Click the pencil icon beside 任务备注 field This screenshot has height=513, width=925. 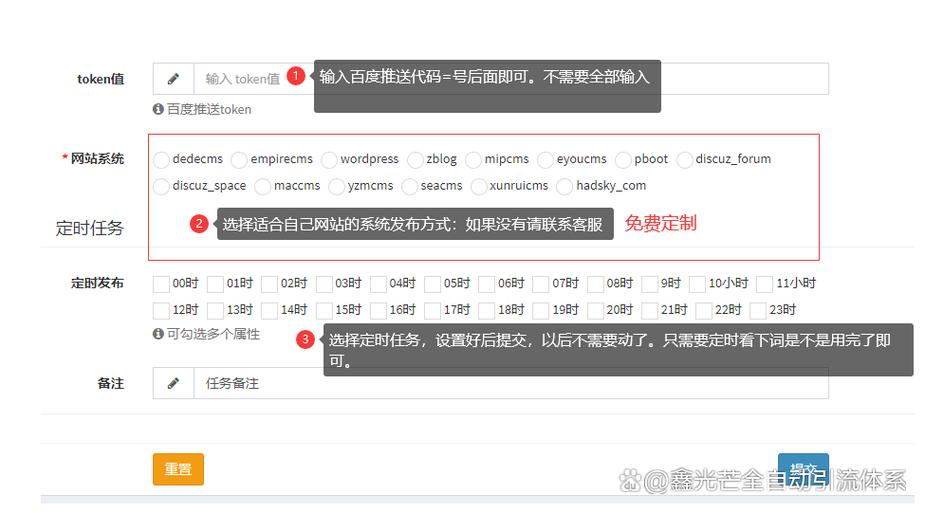173,383
